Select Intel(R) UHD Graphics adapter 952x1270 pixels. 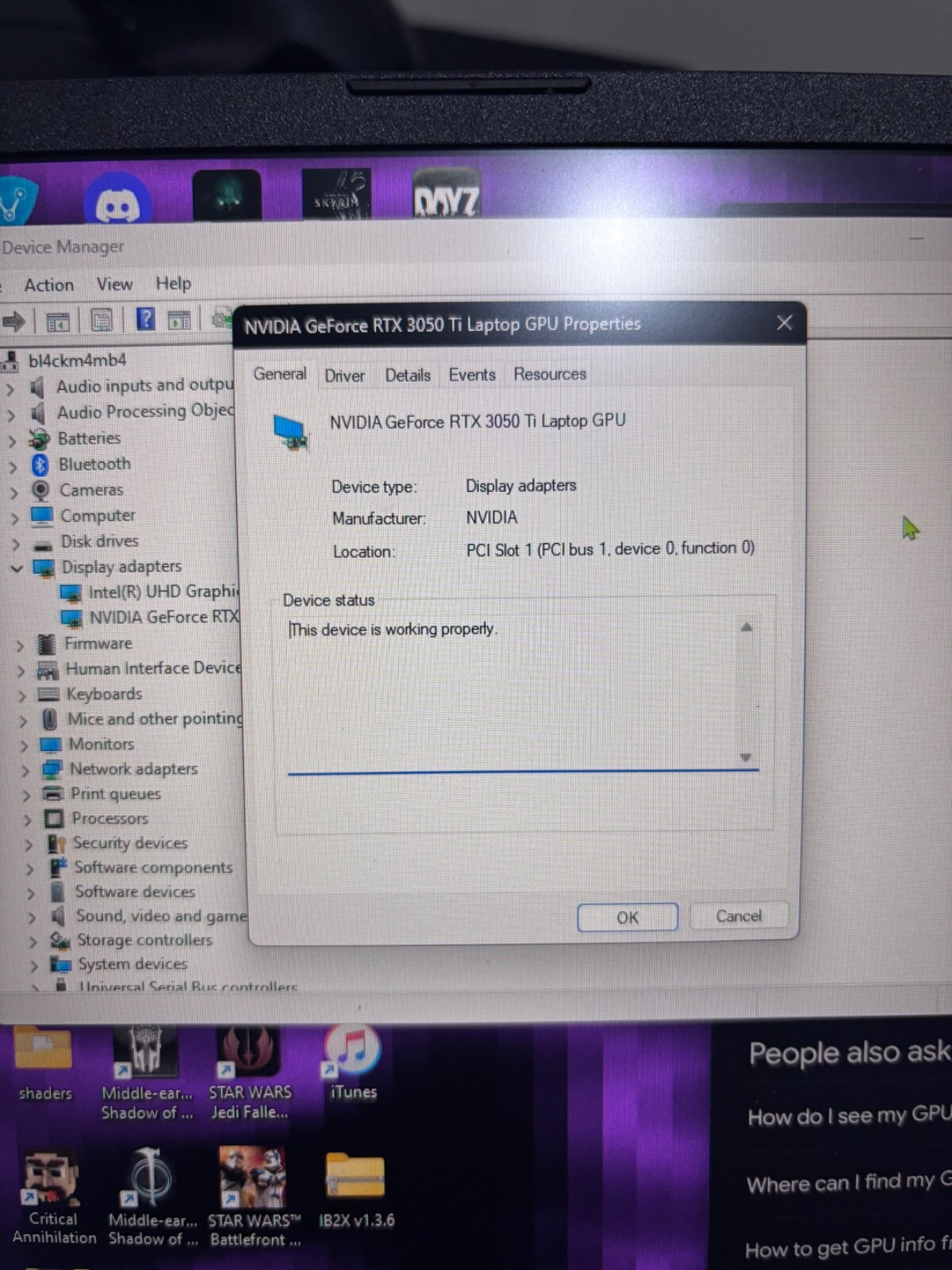point(163,591)
